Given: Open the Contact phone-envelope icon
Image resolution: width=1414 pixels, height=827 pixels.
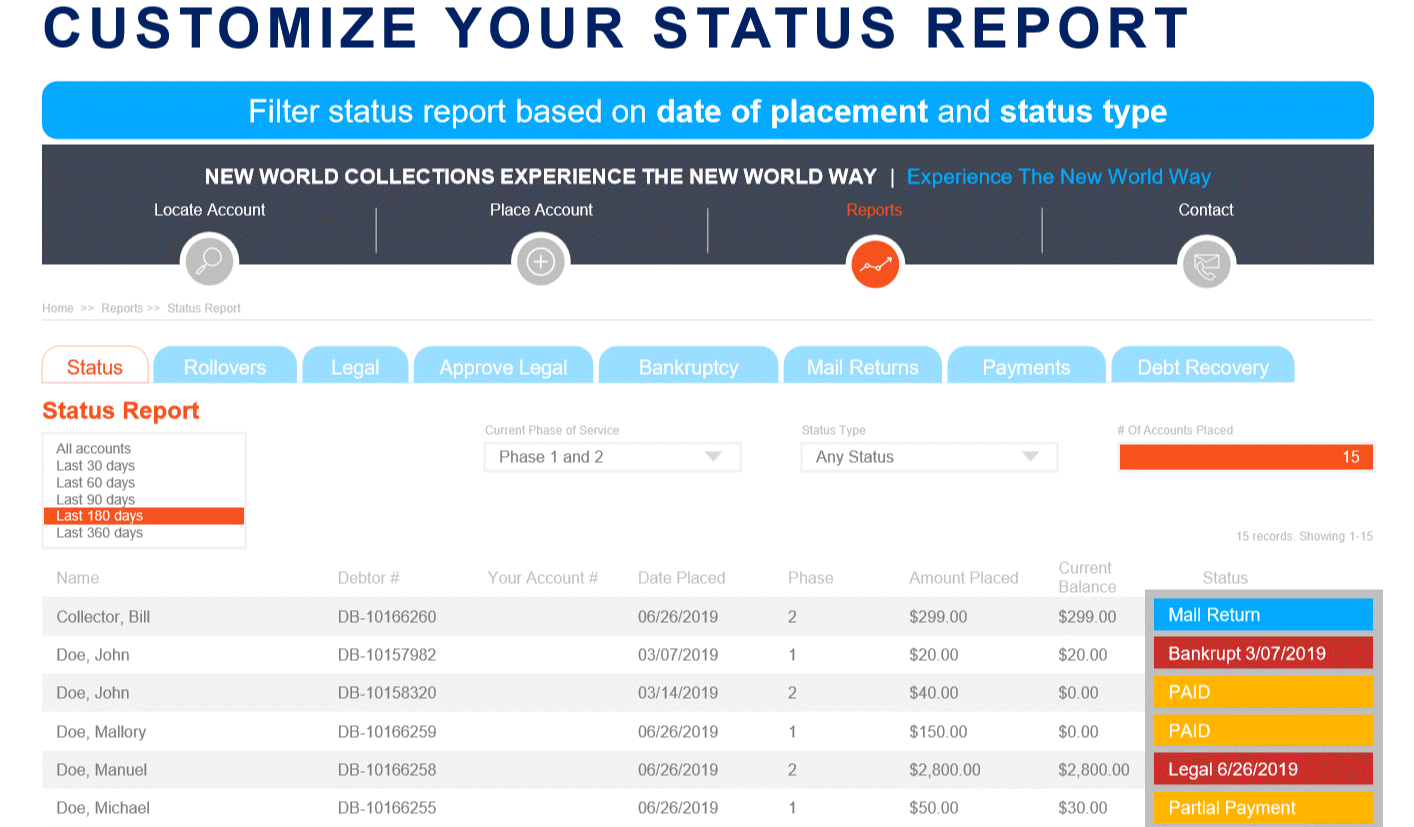Looking at the screenshot, I should pyautogui.click(x=1206, y=265).
